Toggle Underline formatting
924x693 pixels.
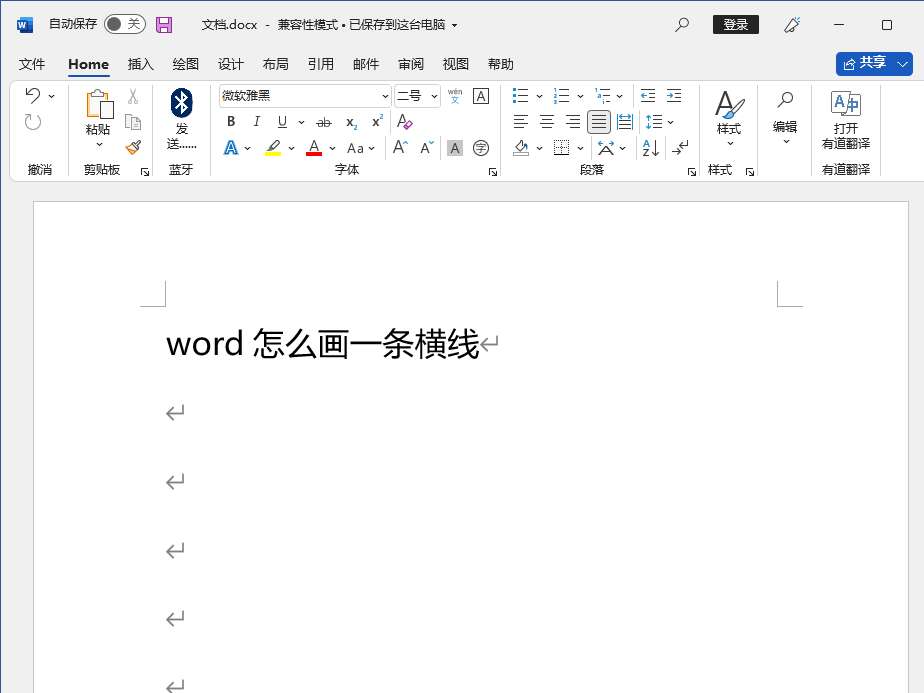282,121
